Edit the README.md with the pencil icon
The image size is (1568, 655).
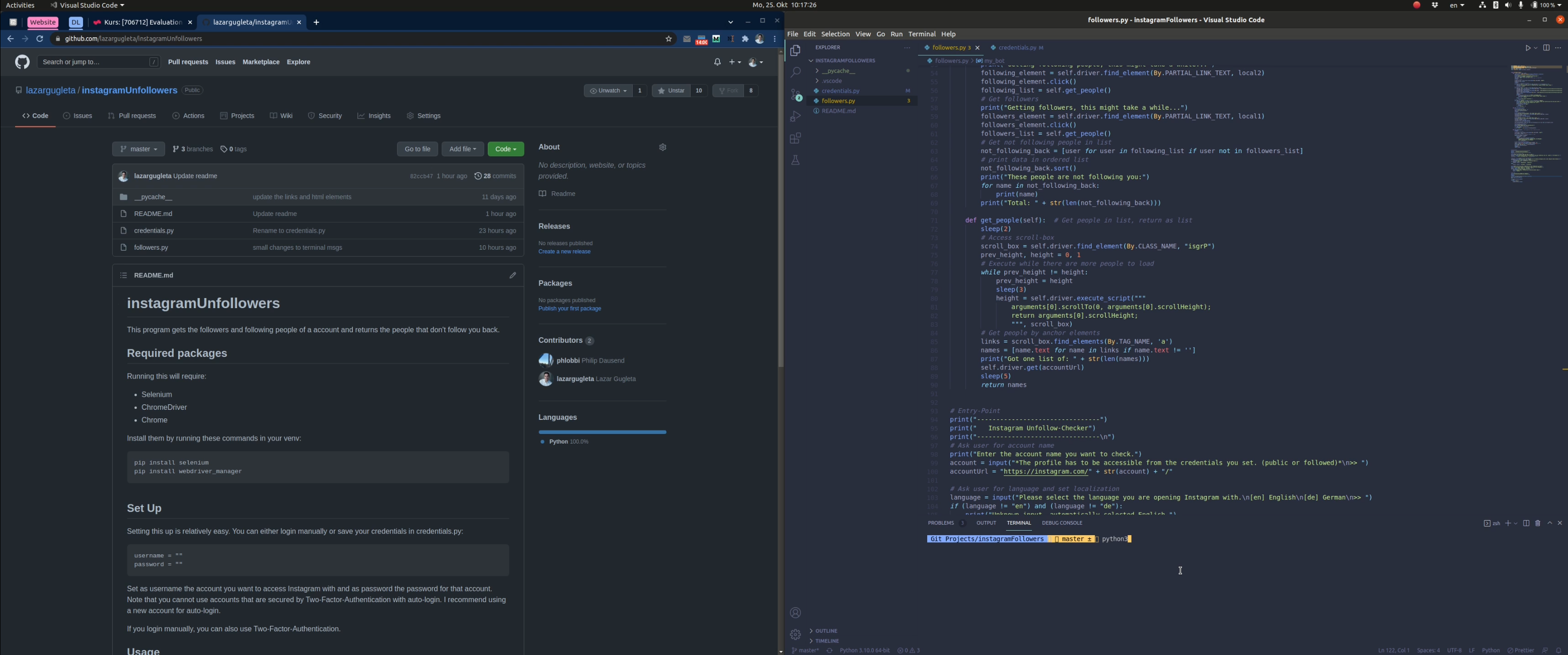point(512,276)
